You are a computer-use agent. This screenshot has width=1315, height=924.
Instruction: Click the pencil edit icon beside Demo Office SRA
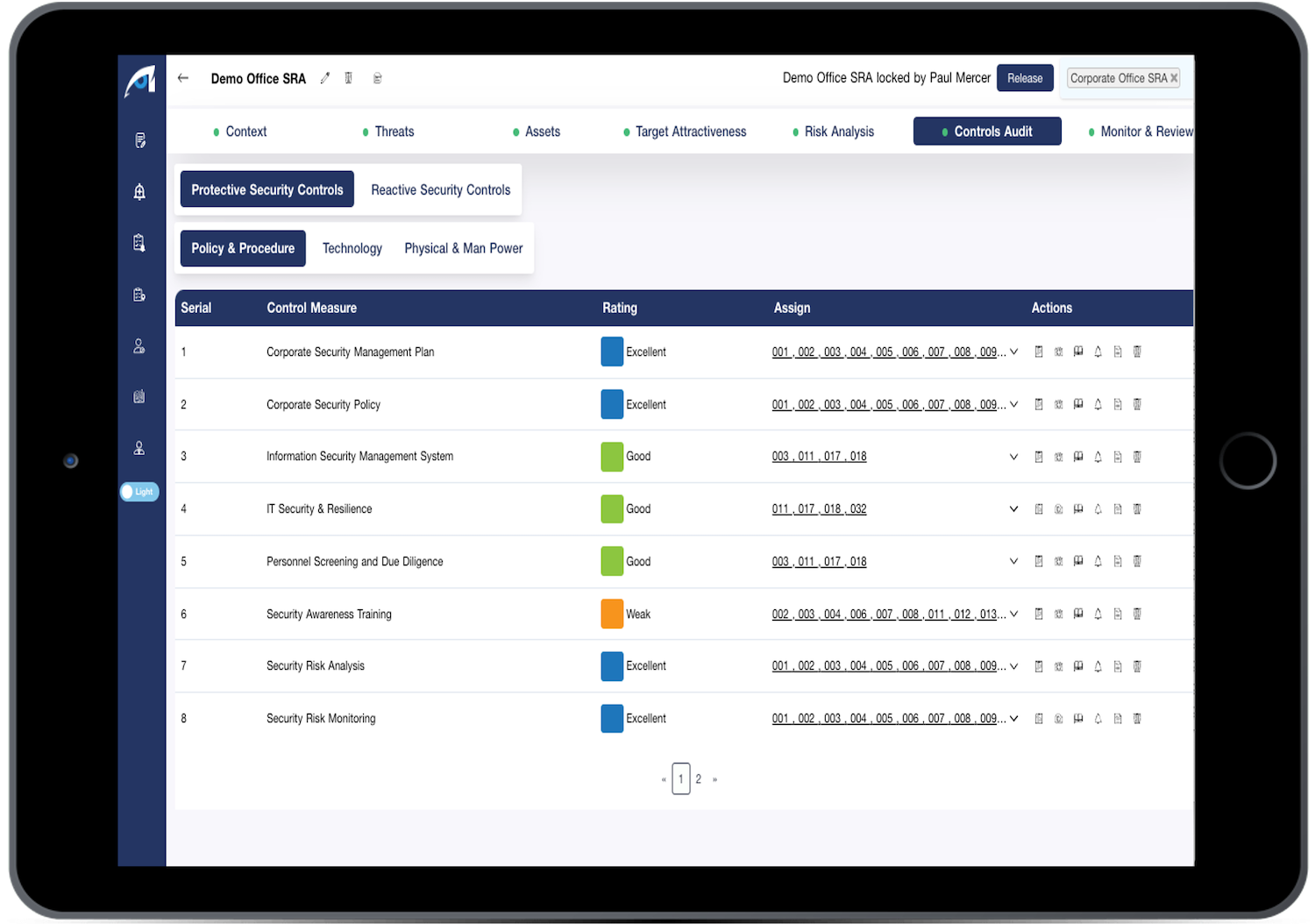325,78
